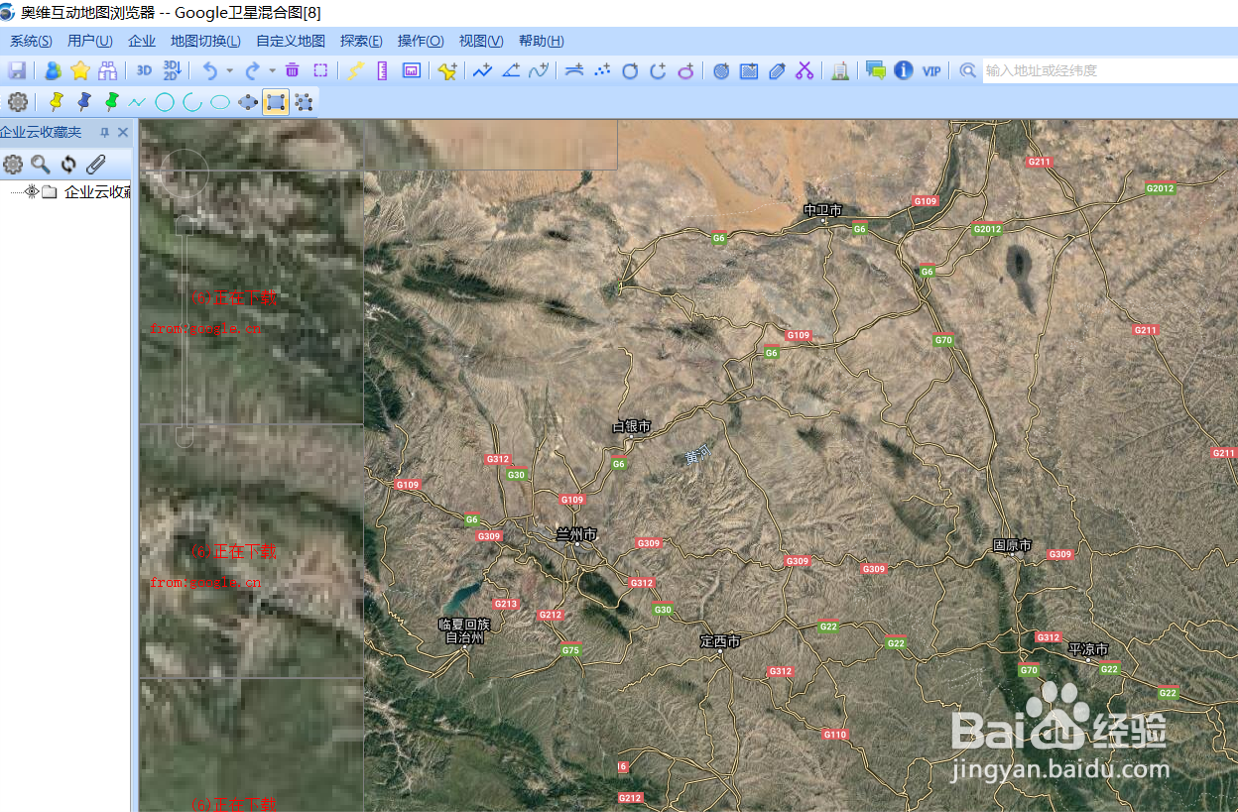This screenshot has height=812, width=1238.
Task: Toggle visibility eye of 企业云收藏 folder
Action: [31, 192]
